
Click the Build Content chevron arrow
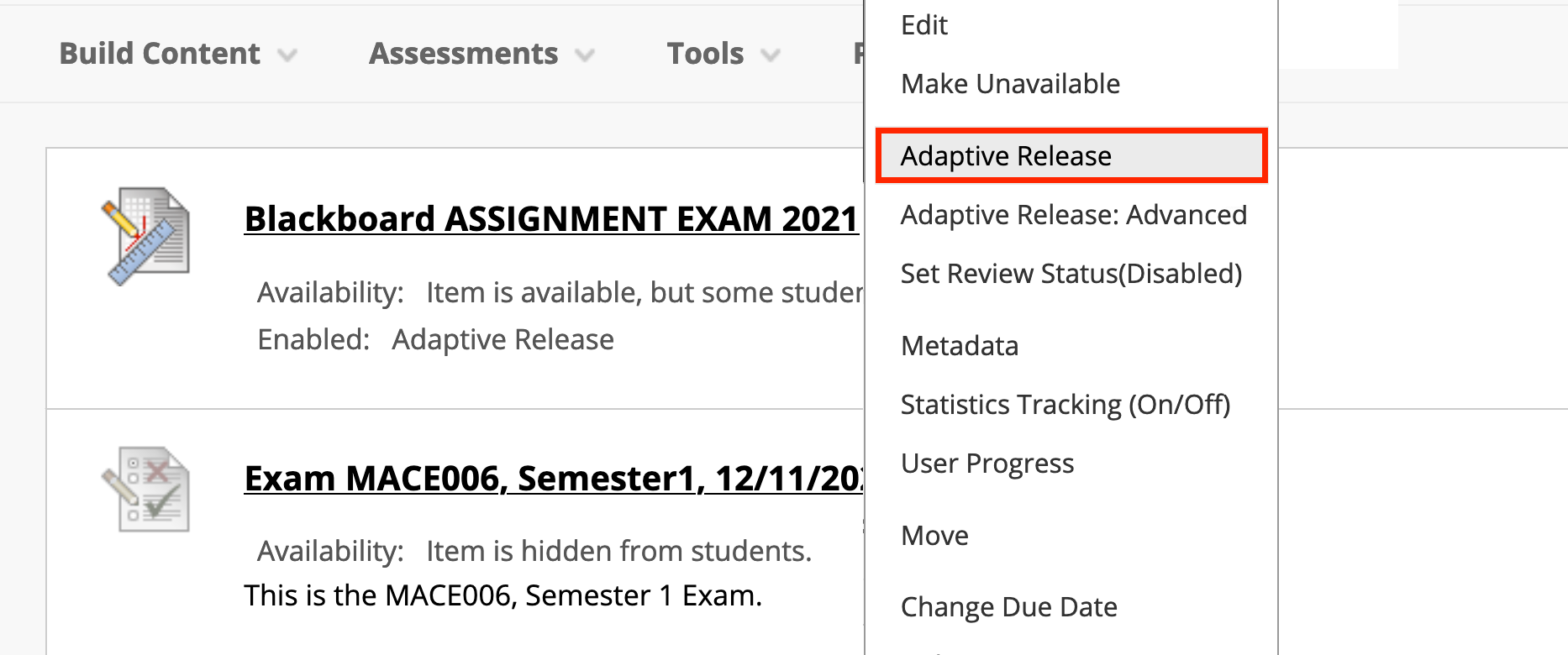pos(288,55)
